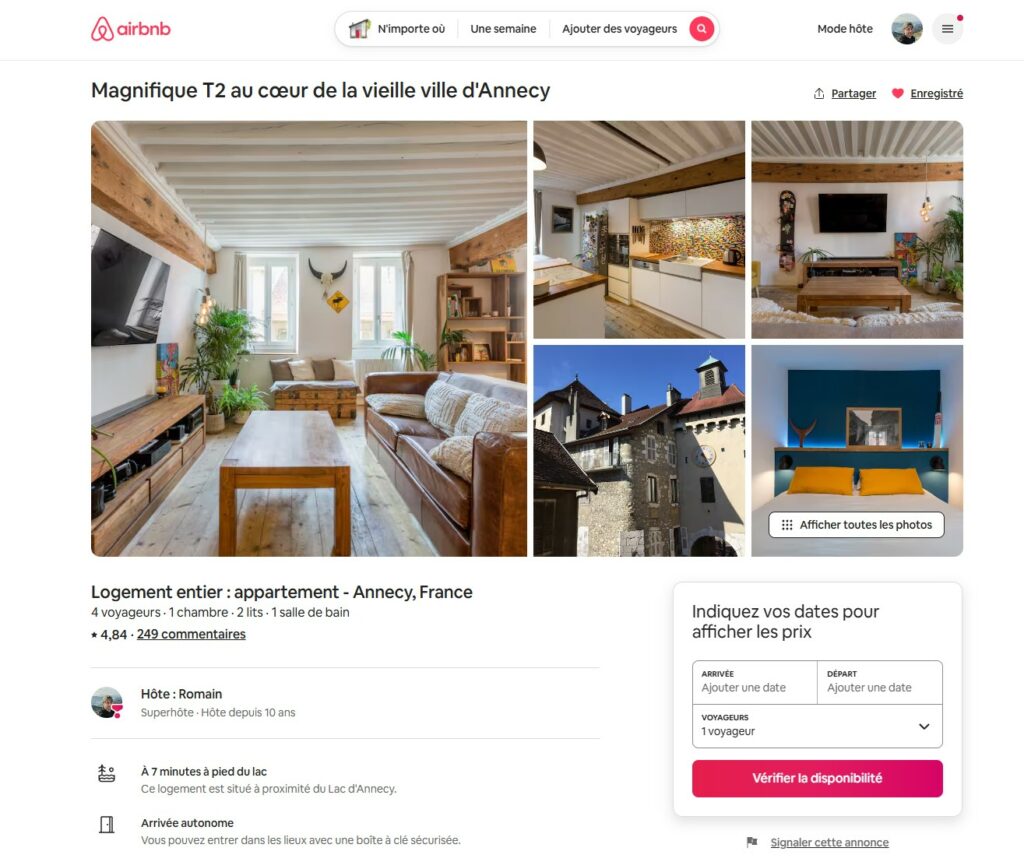This screenshot has height=862, width=1024.
Task: Click the grid icon for all photos
Action: click(787, 524)
